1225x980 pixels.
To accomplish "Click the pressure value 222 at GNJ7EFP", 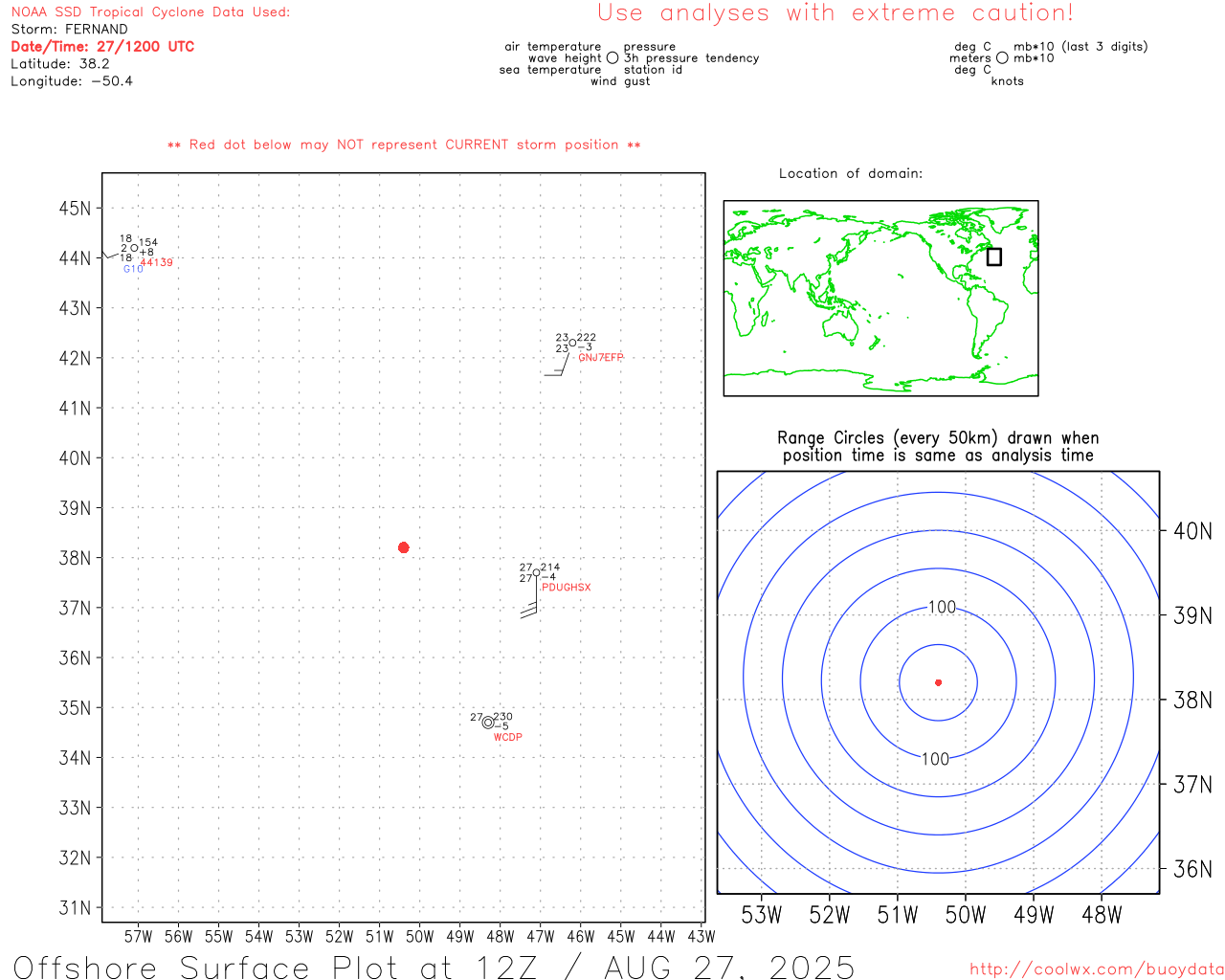I will pyautogui.click(x=587, y=337).
